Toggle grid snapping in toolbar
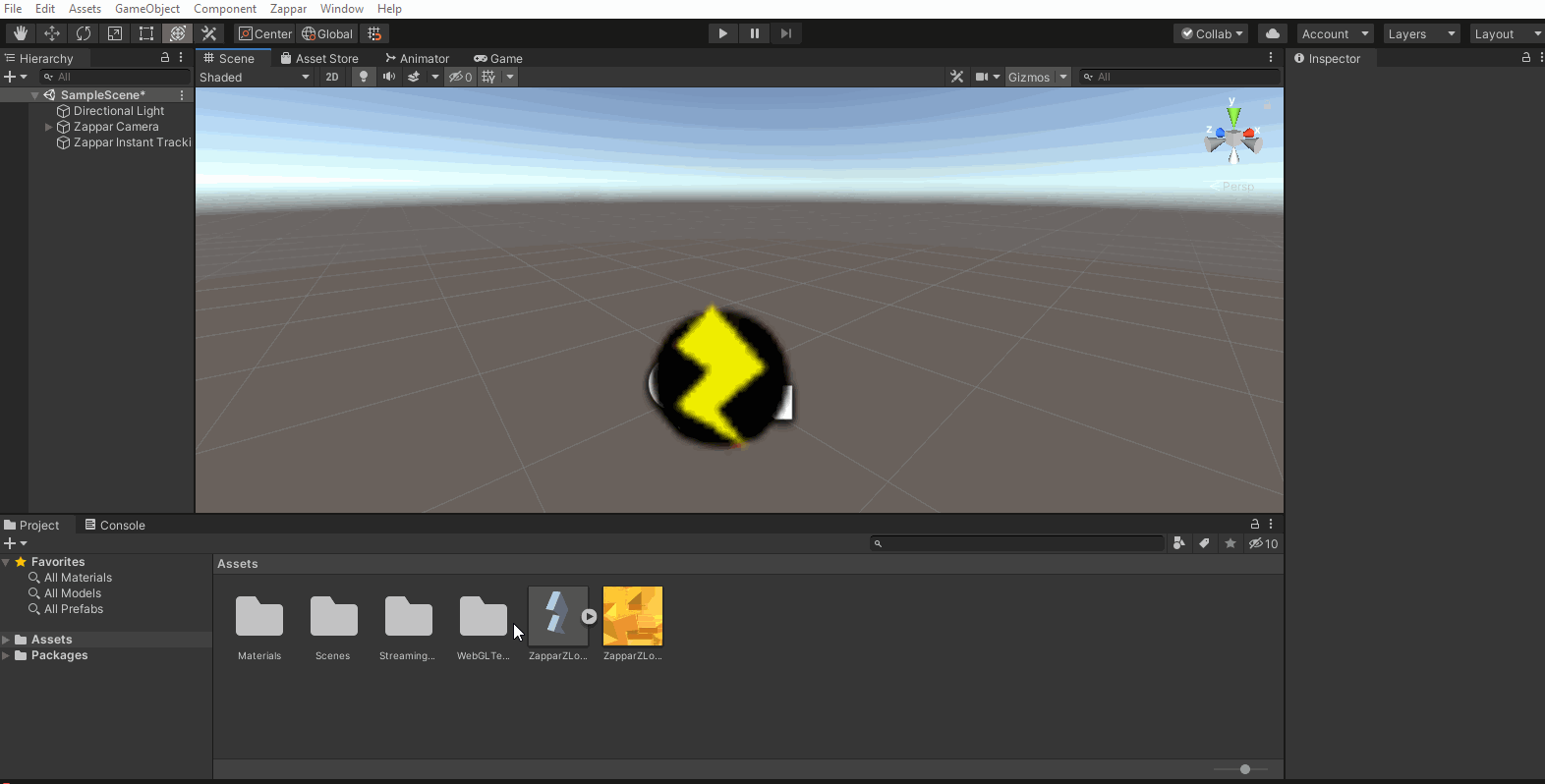This screenshot has height=784, width=1545. click(x=374, y=33)
